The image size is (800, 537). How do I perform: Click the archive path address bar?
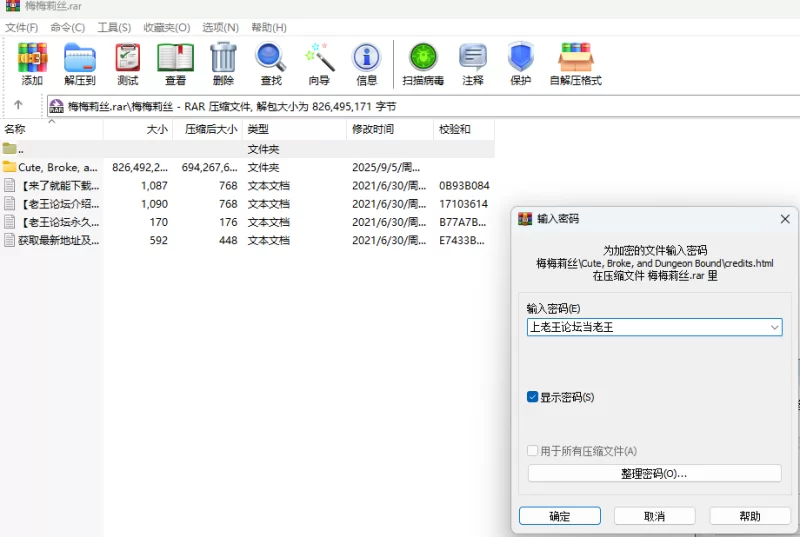[423, 106]
